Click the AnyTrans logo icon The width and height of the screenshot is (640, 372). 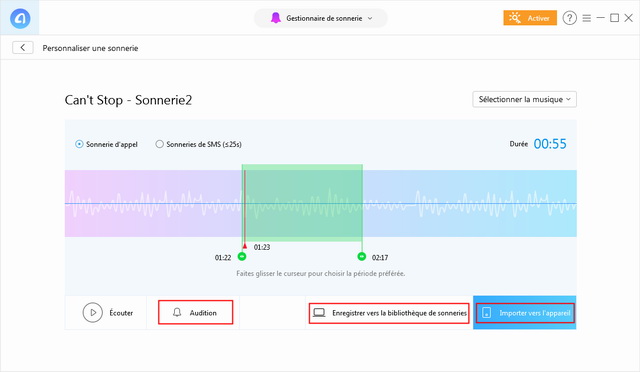point(20,18)
